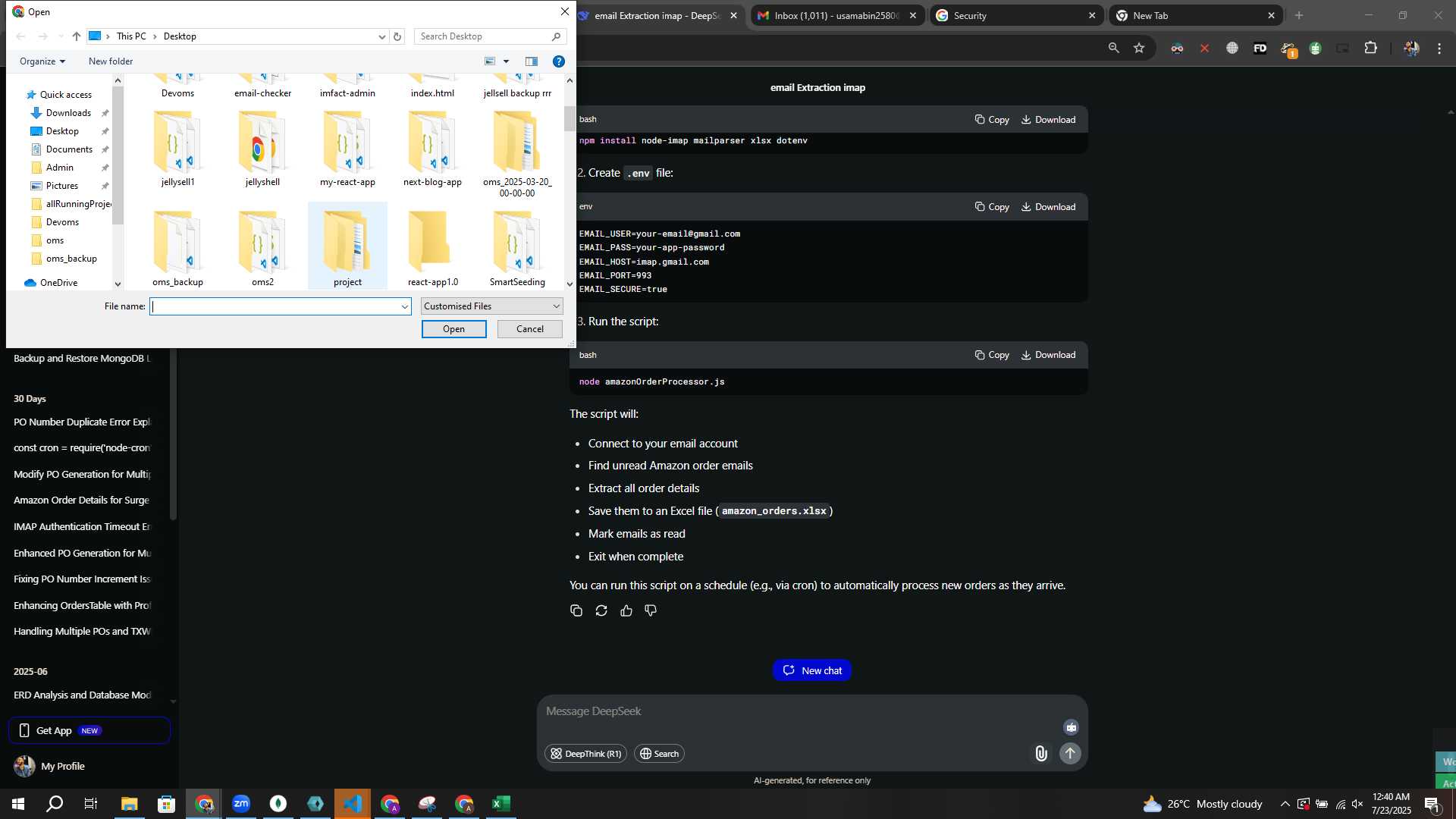The height and width of the screenshot is (819, 1456).
Task: Open recent locations dropdown arrow
Action: pos(61,36)
